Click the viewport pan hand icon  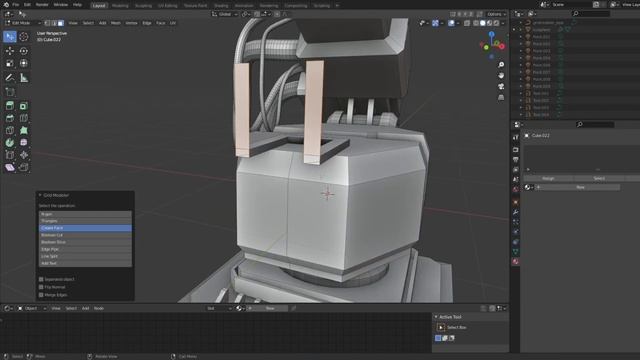501,76
